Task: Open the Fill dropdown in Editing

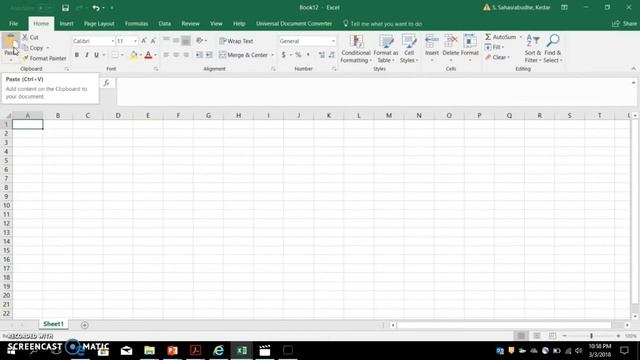Action: point(494,47)
